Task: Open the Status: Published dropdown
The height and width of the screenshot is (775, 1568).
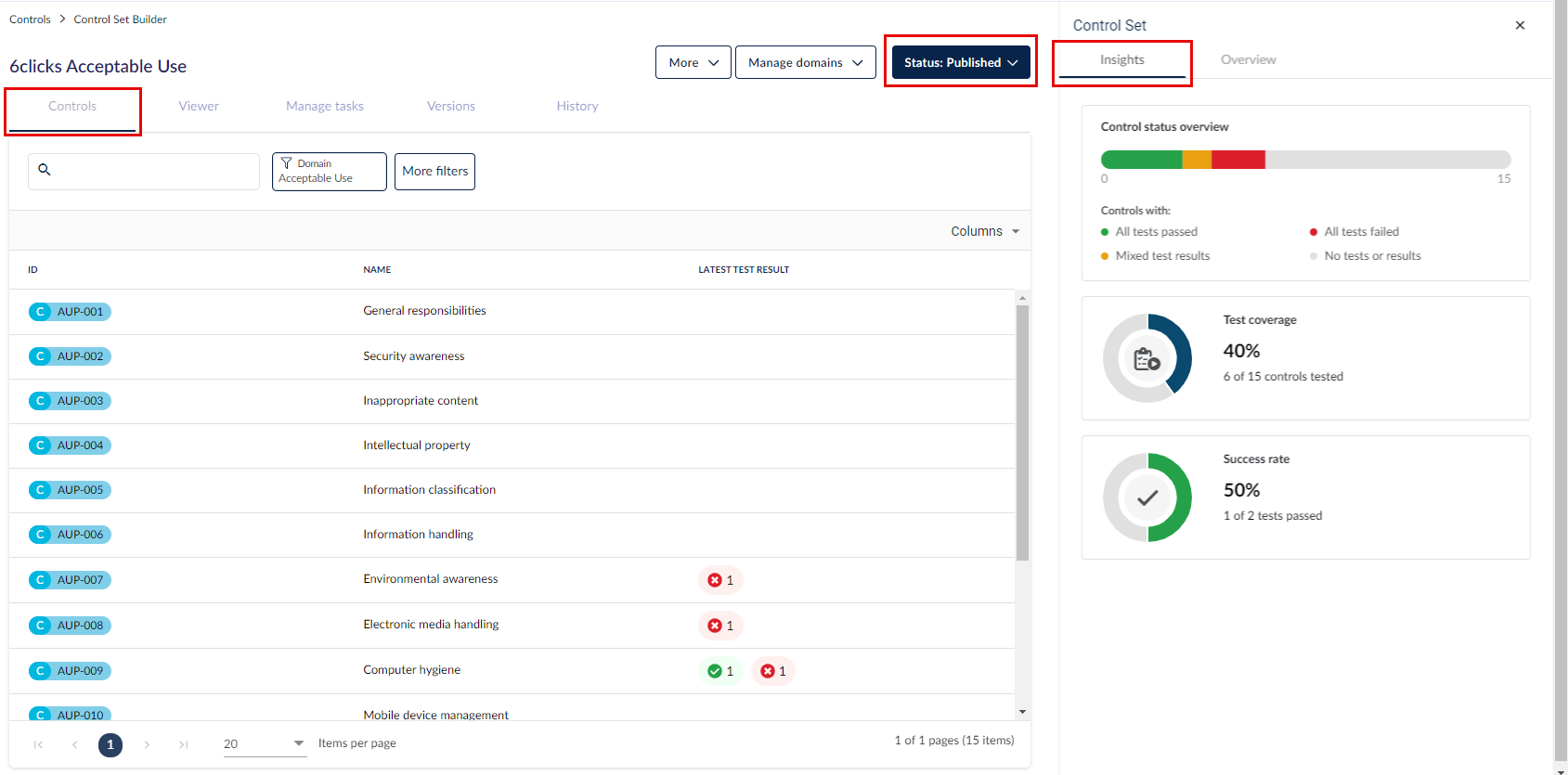Action: (960, 62)
